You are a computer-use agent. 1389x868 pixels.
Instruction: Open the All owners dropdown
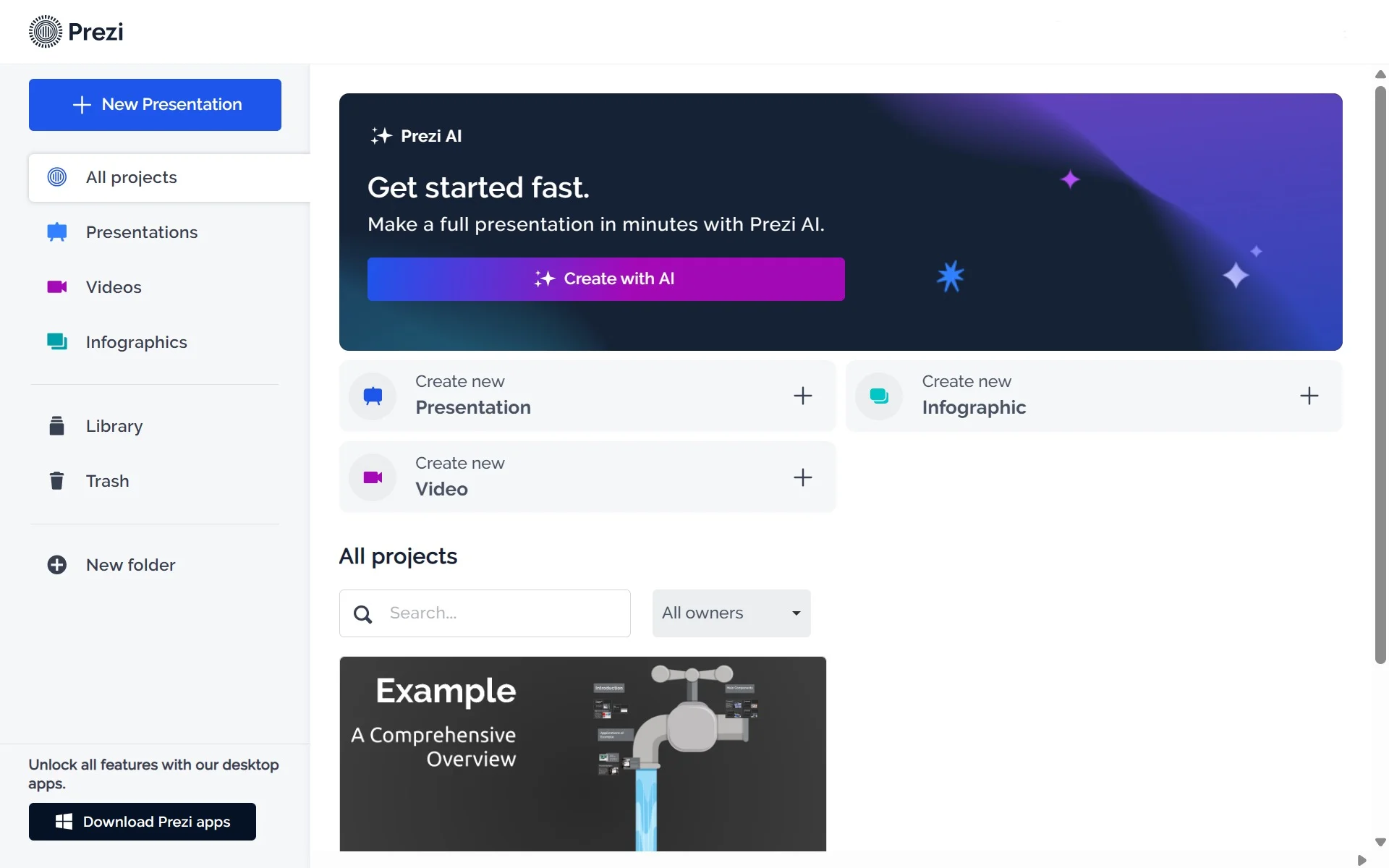click(731, 613)
